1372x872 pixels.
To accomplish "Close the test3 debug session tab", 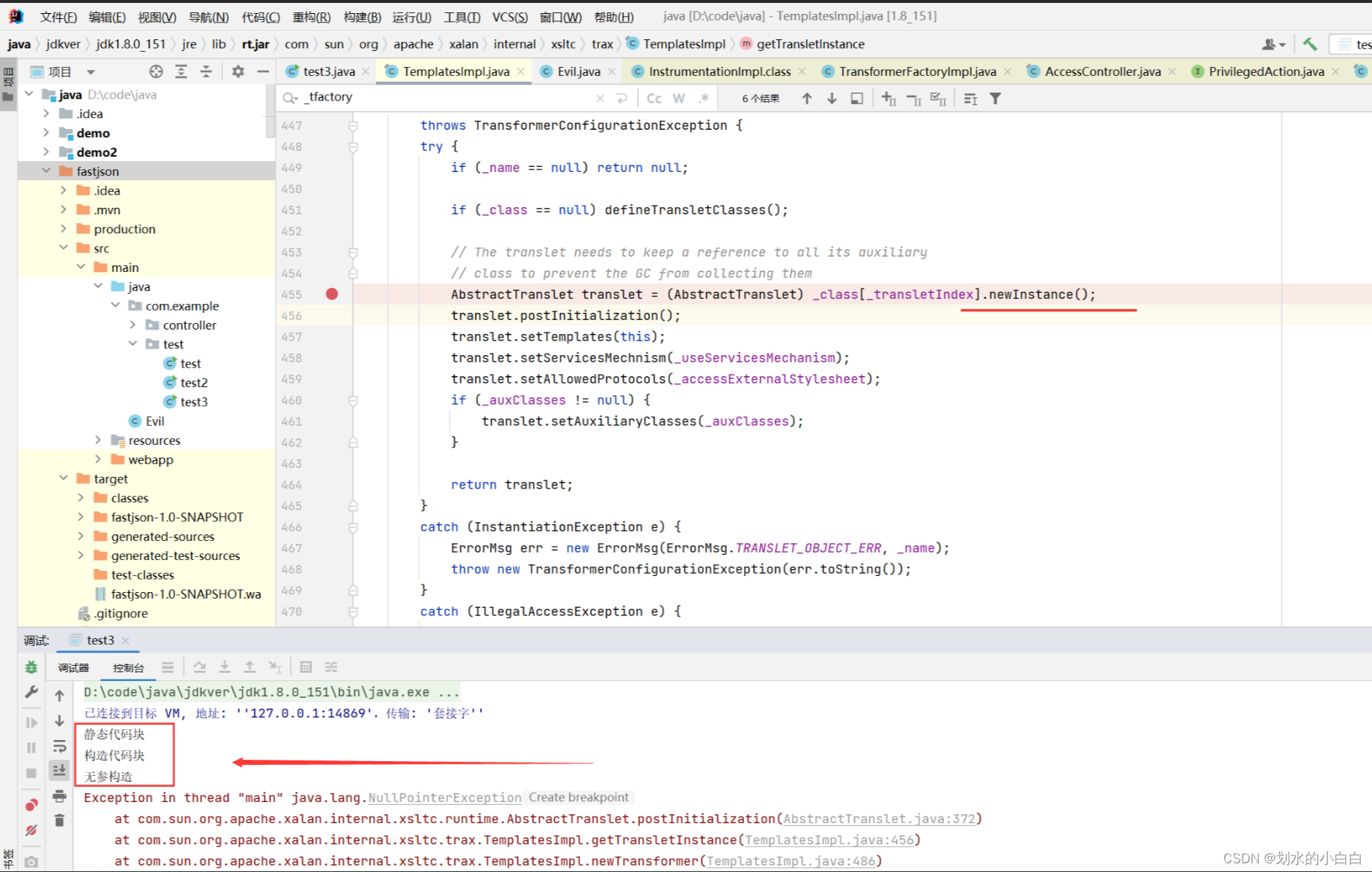I will coord(125,640).
